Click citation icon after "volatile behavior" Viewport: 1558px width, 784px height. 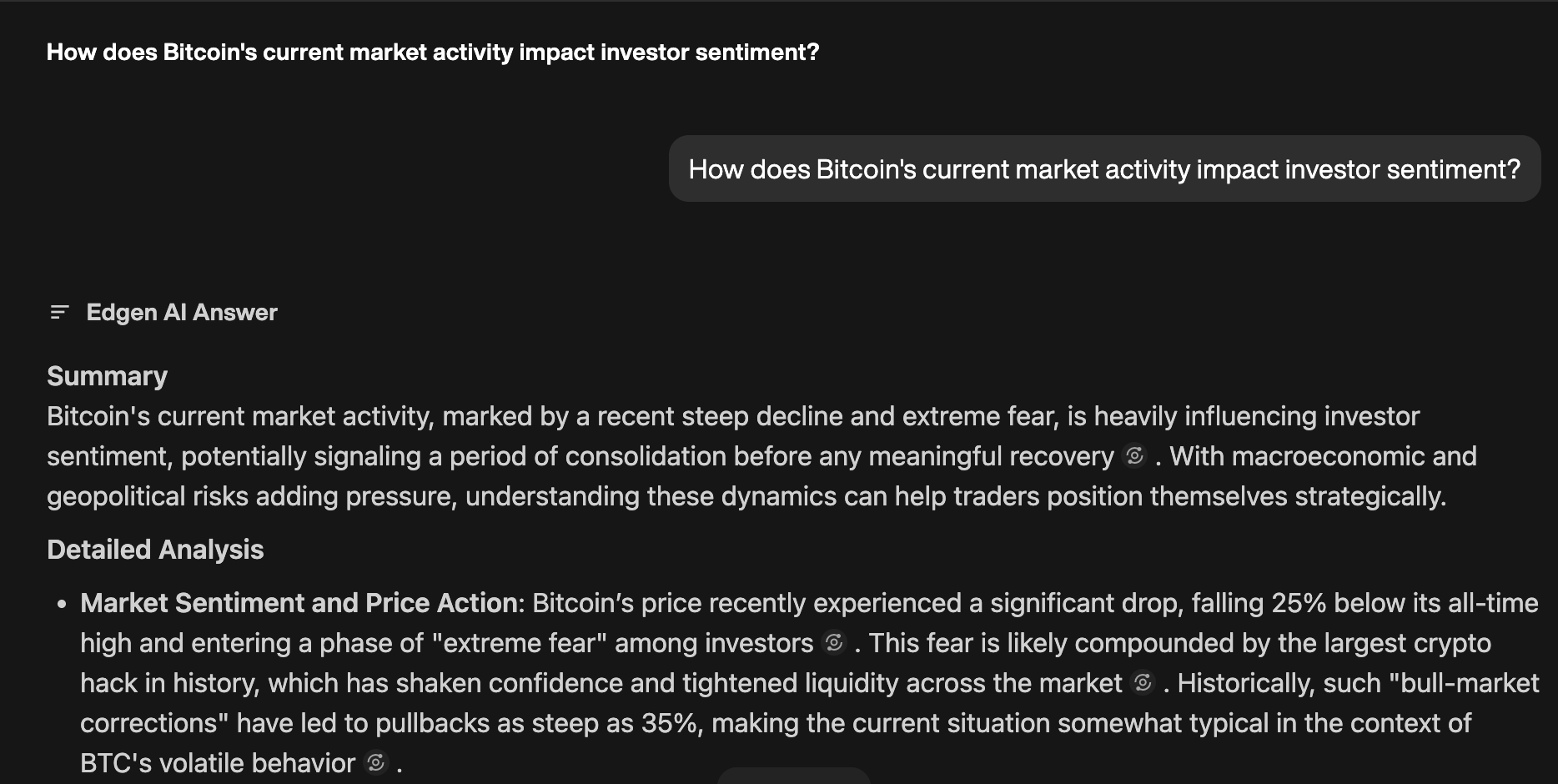point(376,762)
